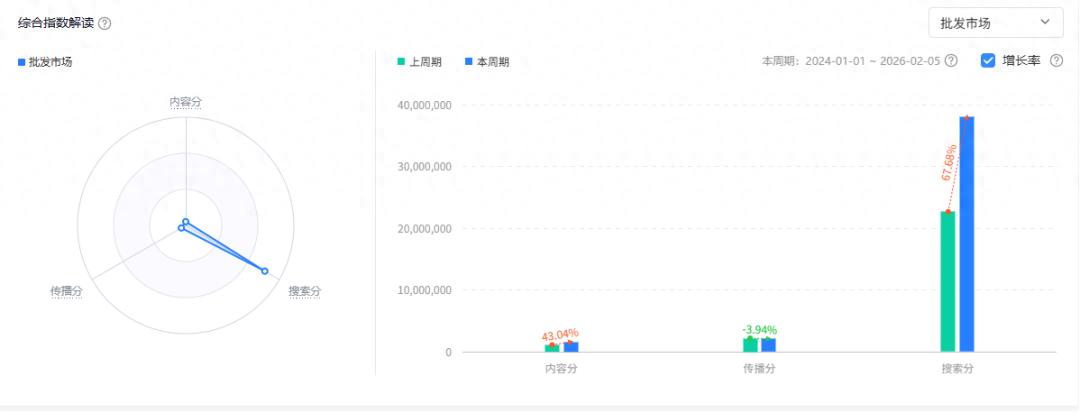Click help icon next to 增长率
Image resolution: width=1080 pixels, height=413 pixels.
[1056, 61]
